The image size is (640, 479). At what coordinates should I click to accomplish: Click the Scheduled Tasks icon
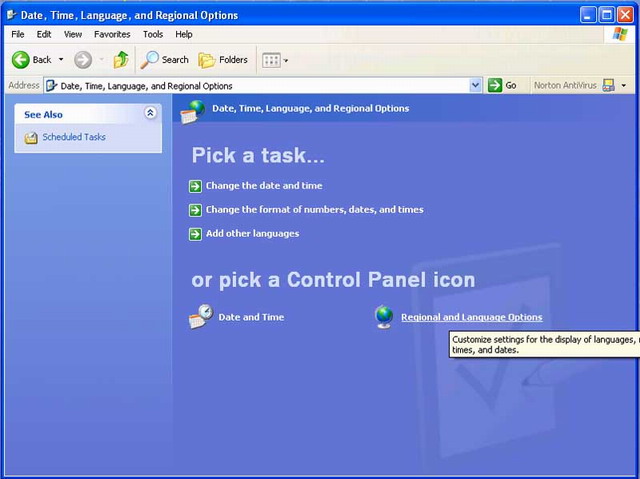pyautogui.click(x=31, y=138)
